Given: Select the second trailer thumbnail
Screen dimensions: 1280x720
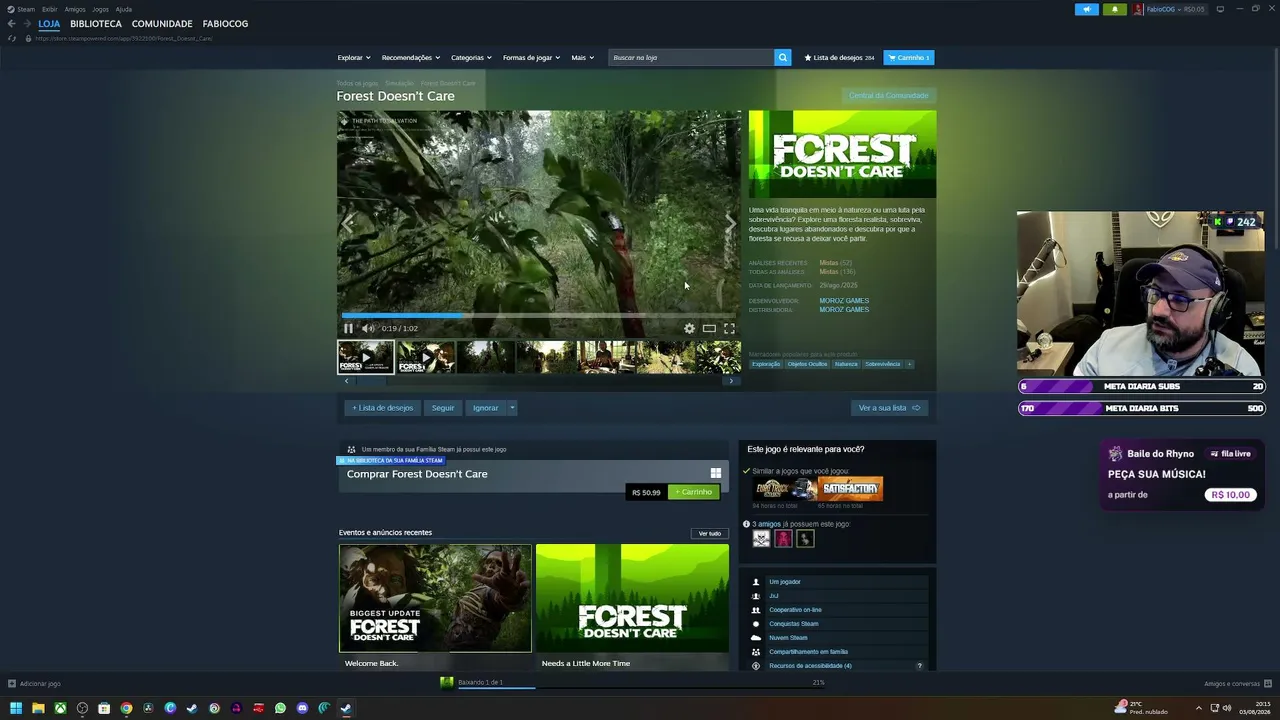Looking at the screenshot, I should click(x=426, y=357).
